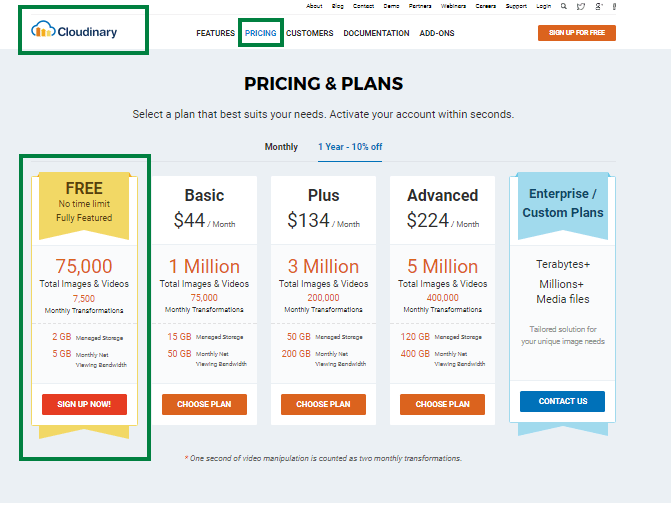Choose the Plus $134 plan
The width and height of the screenshot is (671, 511).
pos(323,404)
